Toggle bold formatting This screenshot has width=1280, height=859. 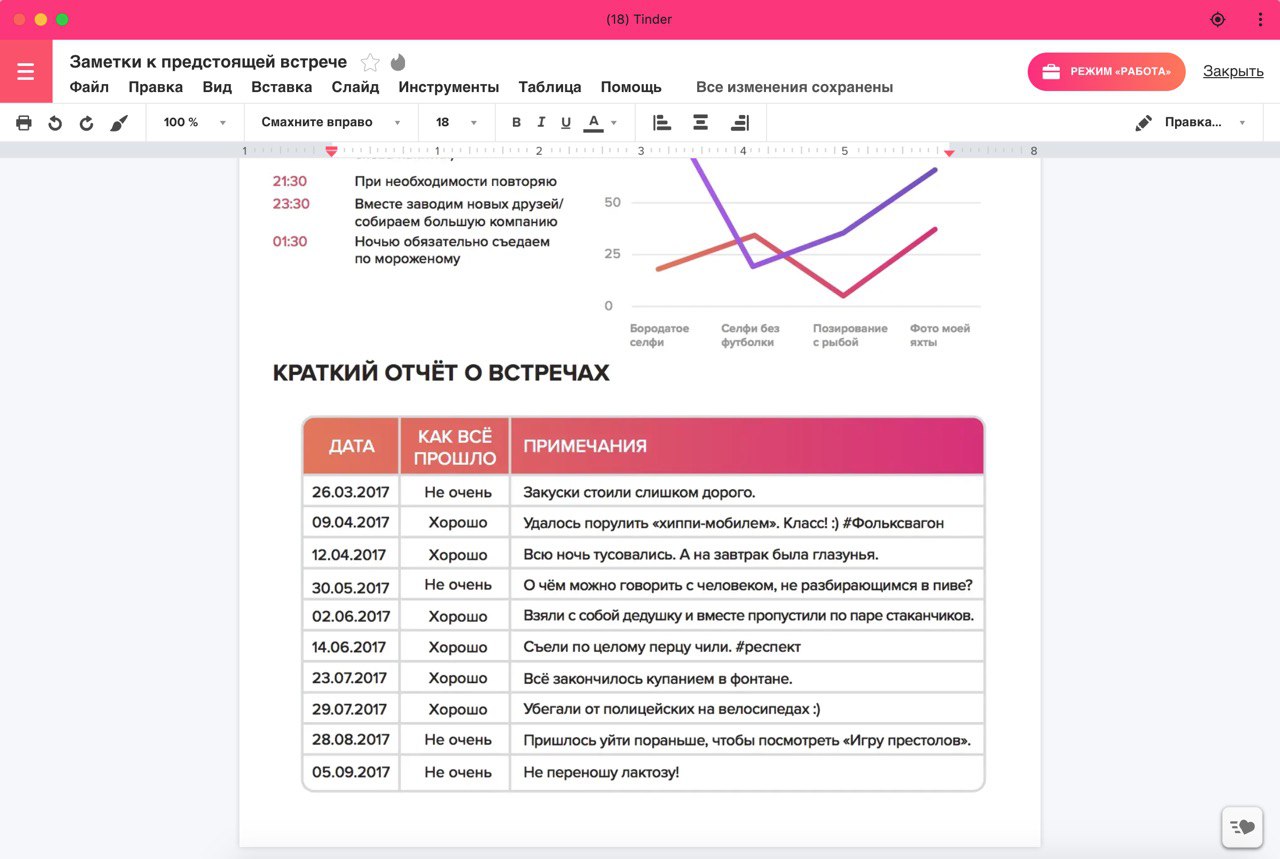517,122
